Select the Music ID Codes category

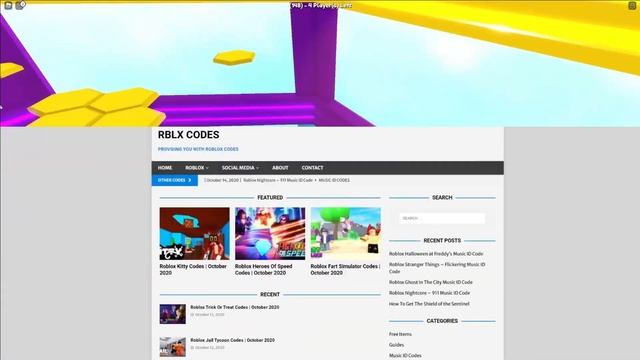[x=405, y=356]
